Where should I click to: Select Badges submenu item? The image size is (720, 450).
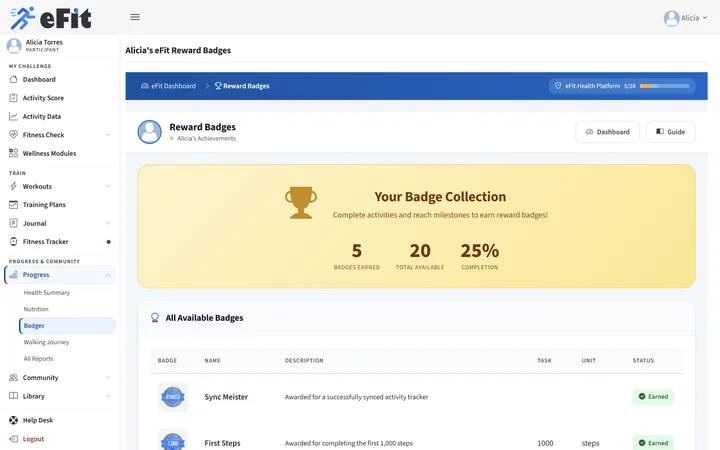[x=67, y=326]
